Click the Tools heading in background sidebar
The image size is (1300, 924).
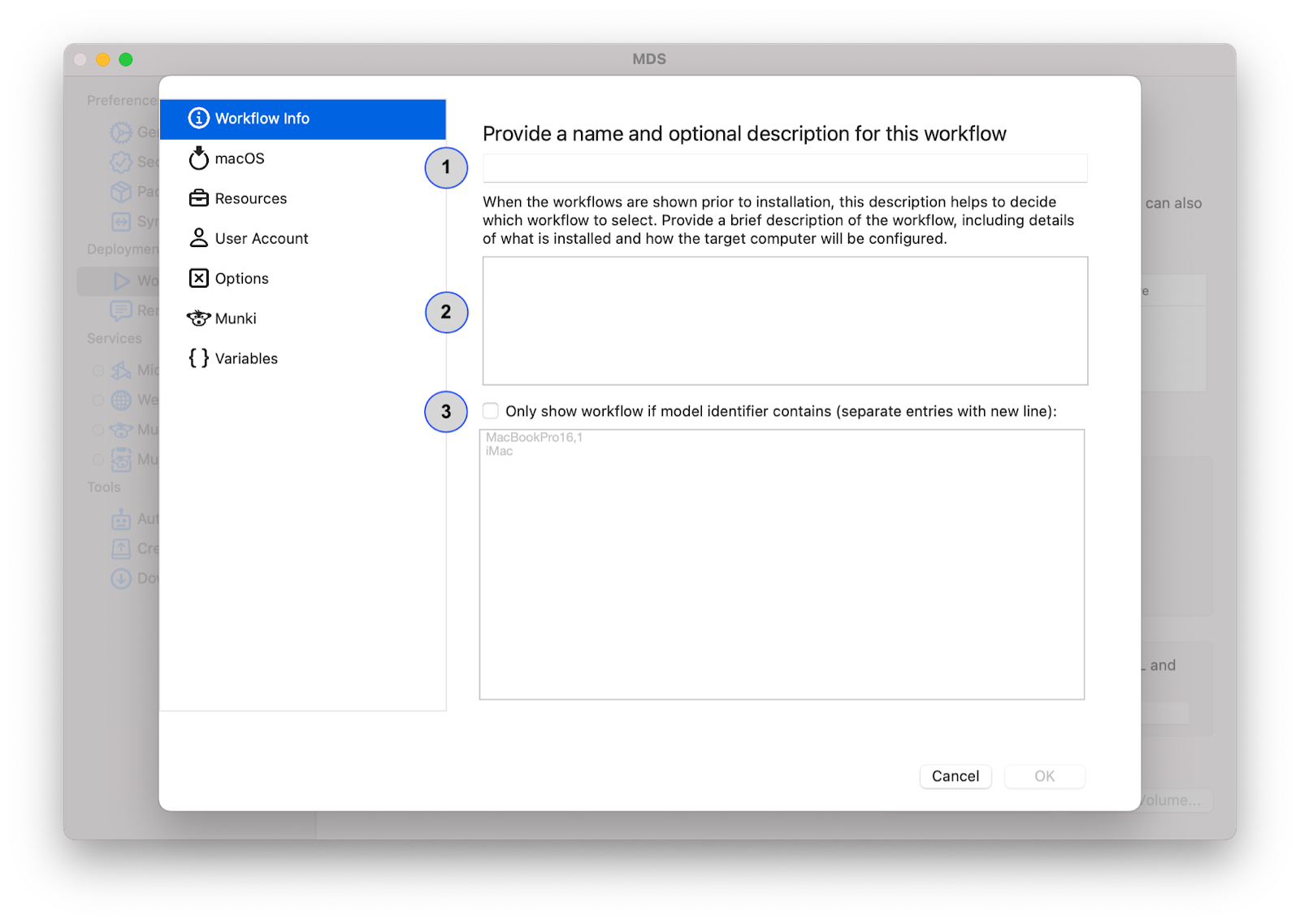click(104, 487)
